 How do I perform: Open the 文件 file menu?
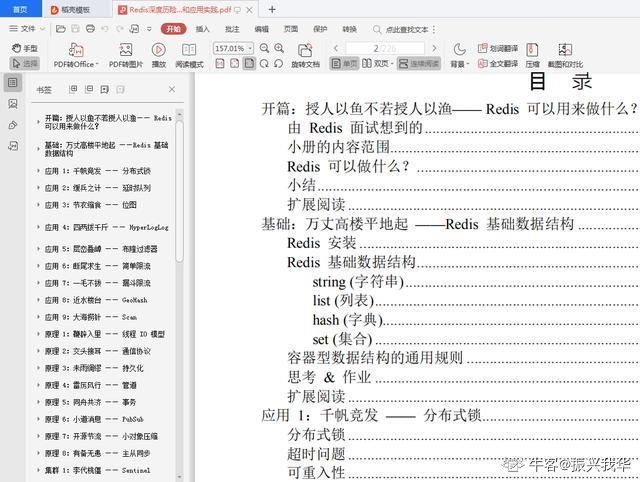click(x=27, y=29)
